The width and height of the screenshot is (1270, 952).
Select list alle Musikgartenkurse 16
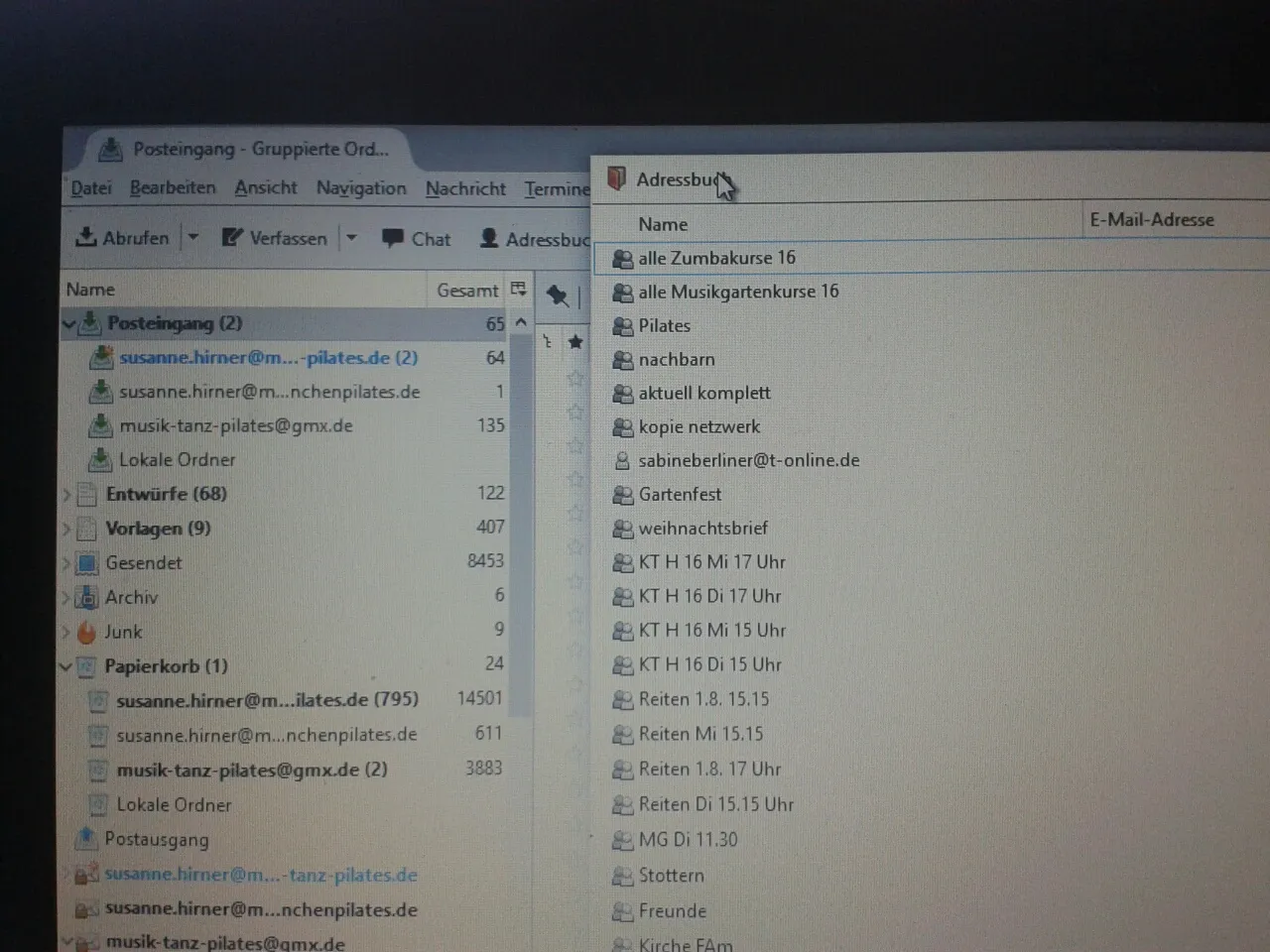pos(738,292)
